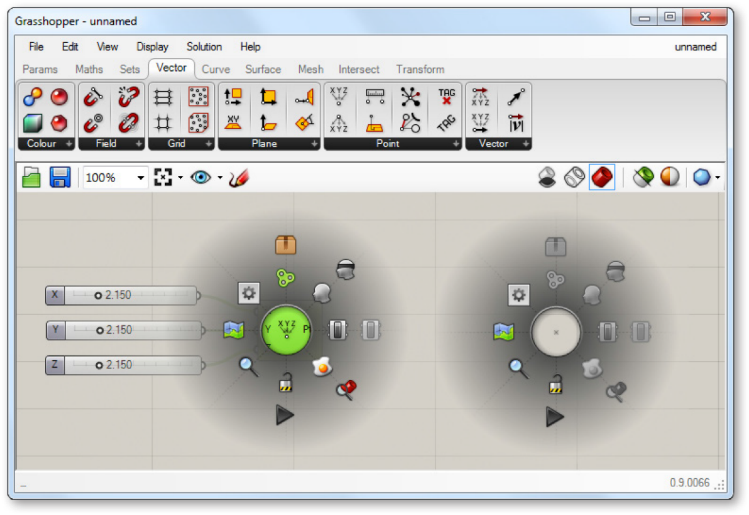749x515 pixels.
Task: Open the sketch pen tool icon
Action: click(x=239, y=178)
